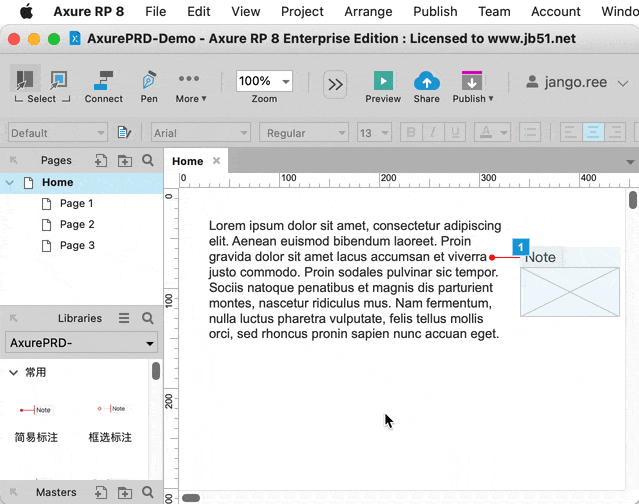Open the Team menu
639x504 pixels.
[494, 11]
